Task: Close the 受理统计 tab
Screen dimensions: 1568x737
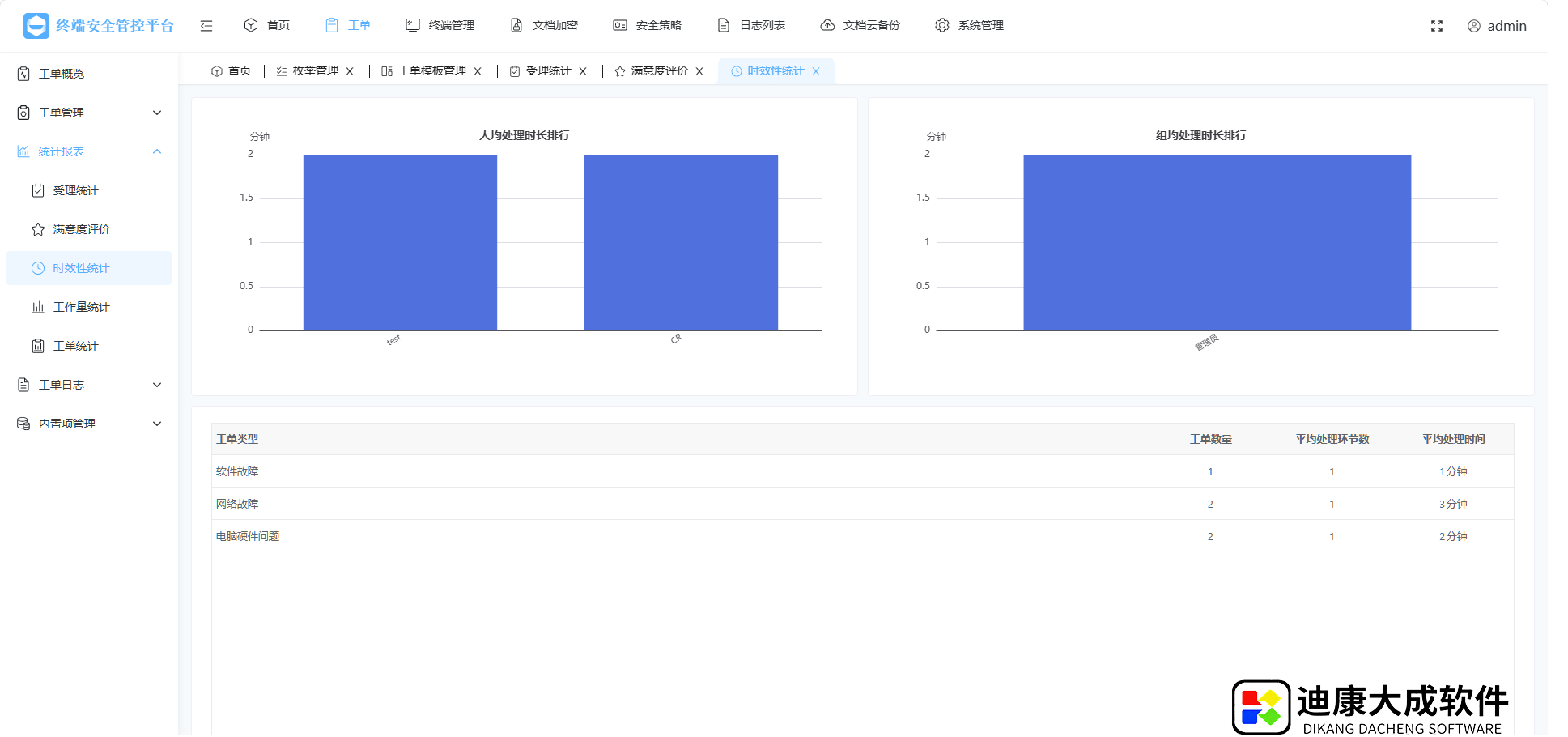Action: (x=583, y=71)
